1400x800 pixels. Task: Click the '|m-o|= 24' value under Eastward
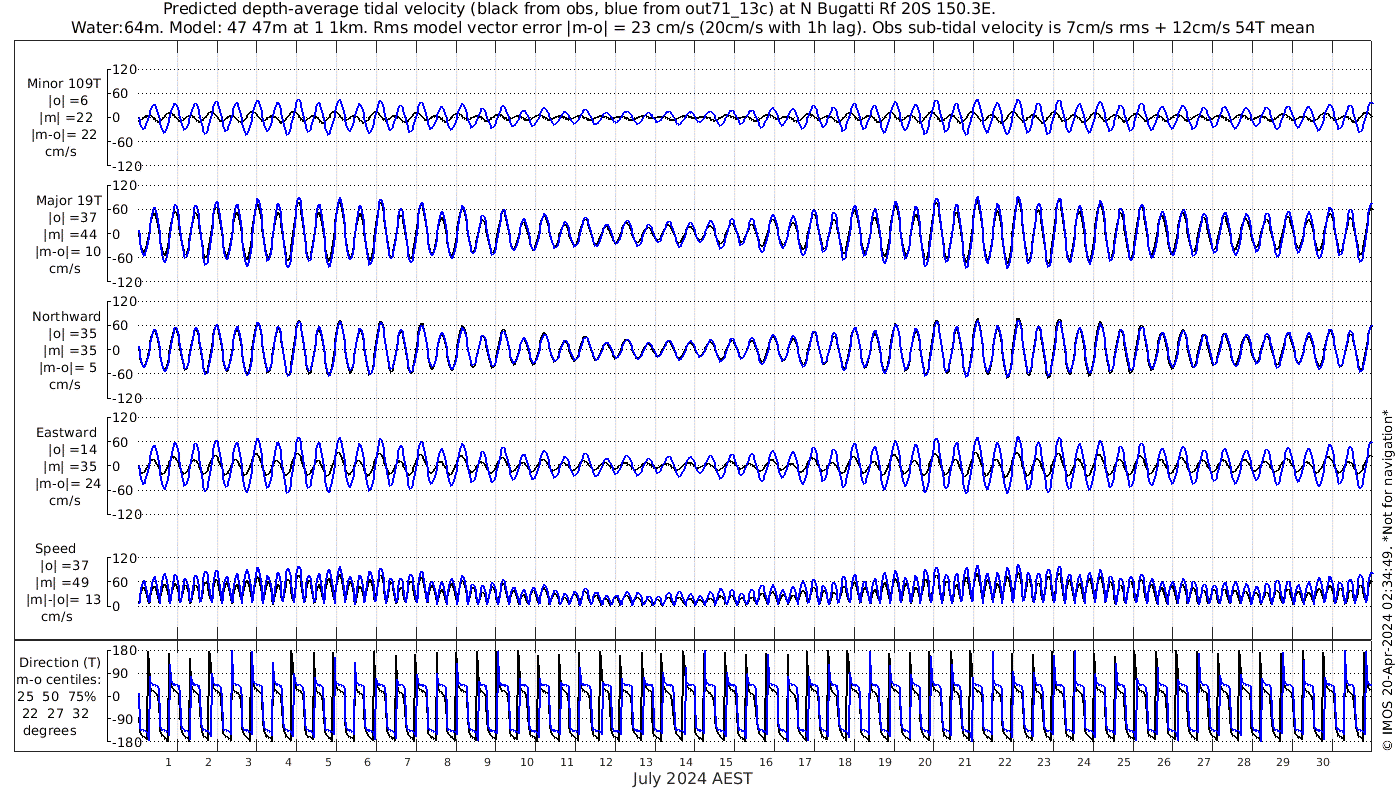65,484
